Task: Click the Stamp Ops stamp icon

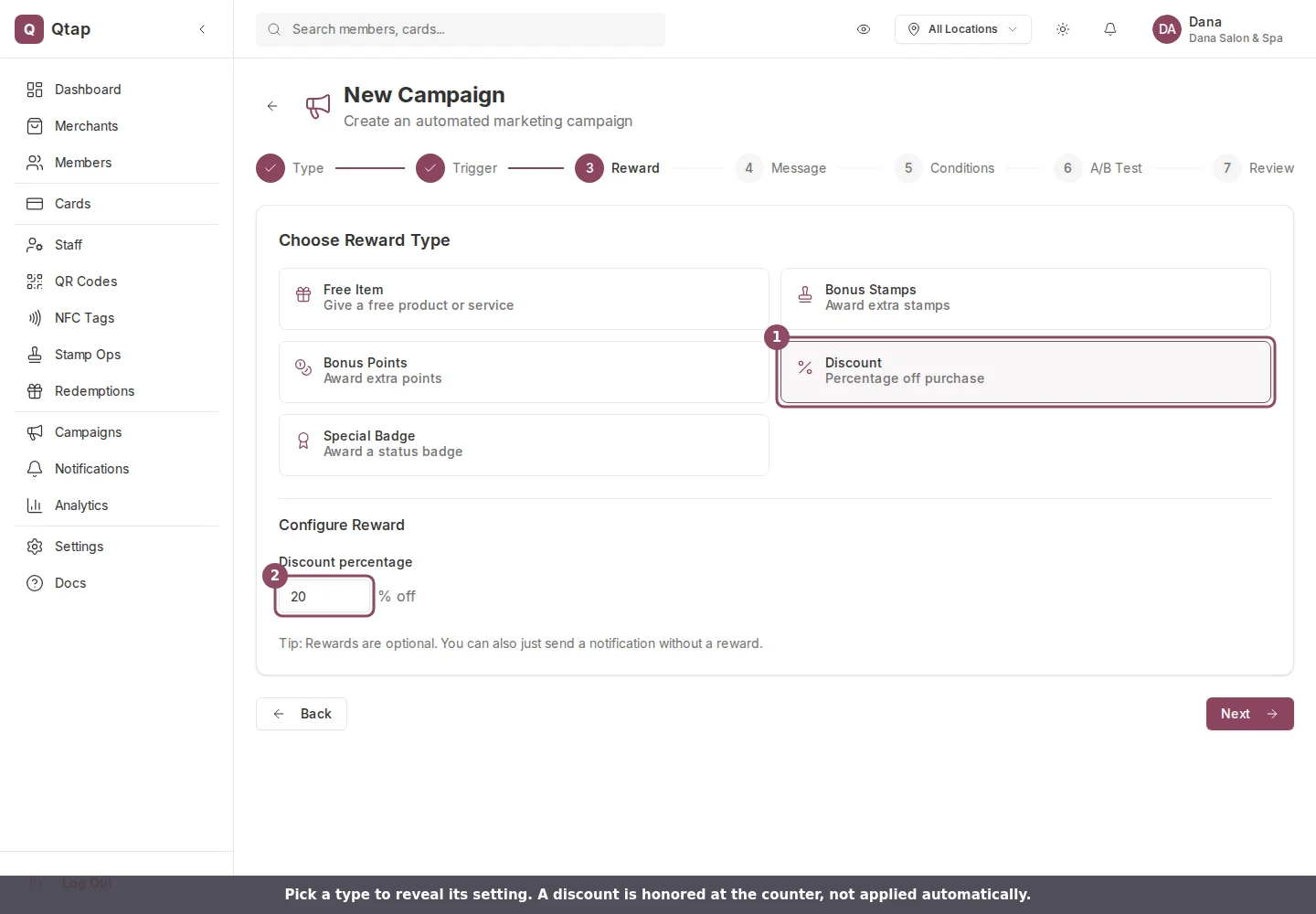Action: (35, 355)
